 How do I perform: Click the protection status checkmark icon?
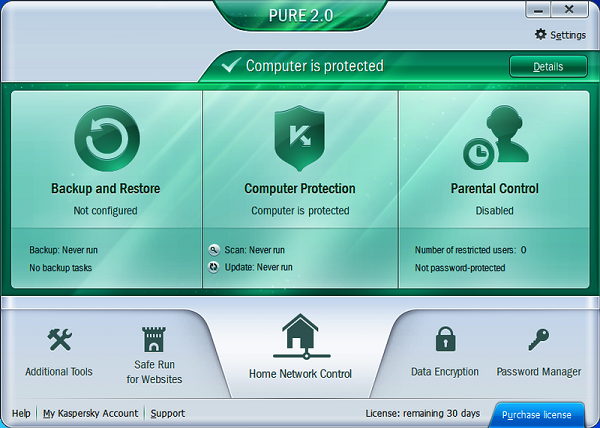232,65
